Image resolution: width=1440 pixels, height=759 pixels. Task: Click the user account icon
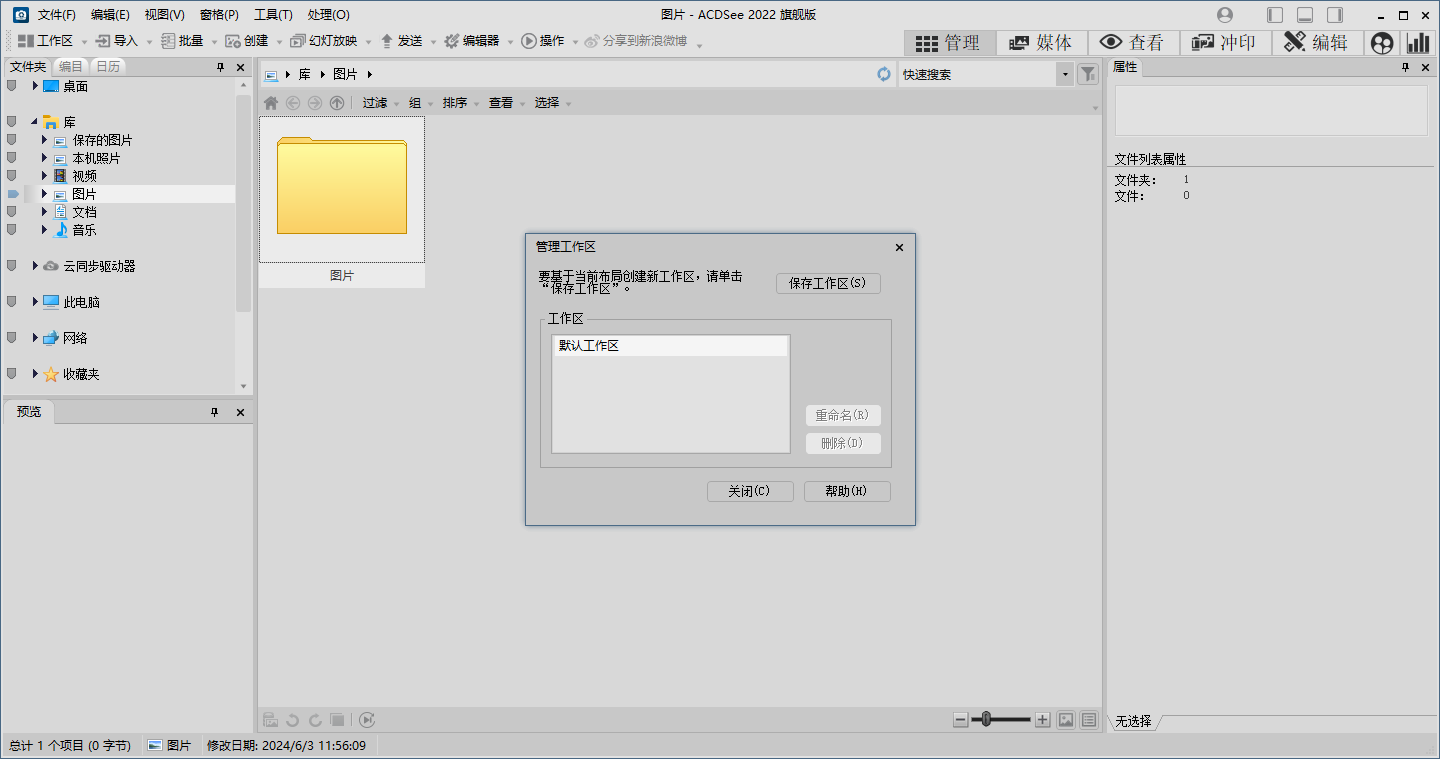(1225, 15)
